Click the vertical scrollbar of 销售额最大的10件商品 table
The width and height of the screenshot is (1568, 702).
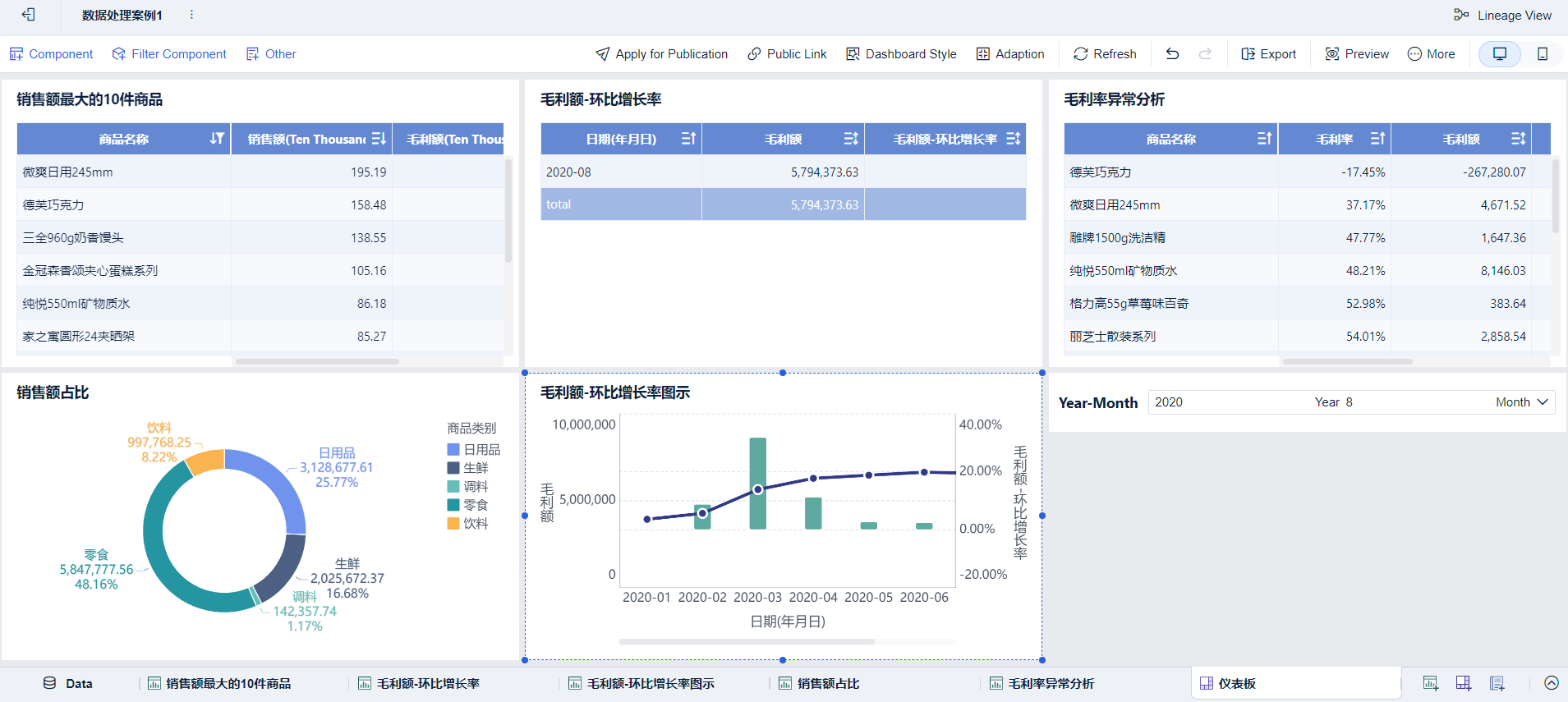508,209
